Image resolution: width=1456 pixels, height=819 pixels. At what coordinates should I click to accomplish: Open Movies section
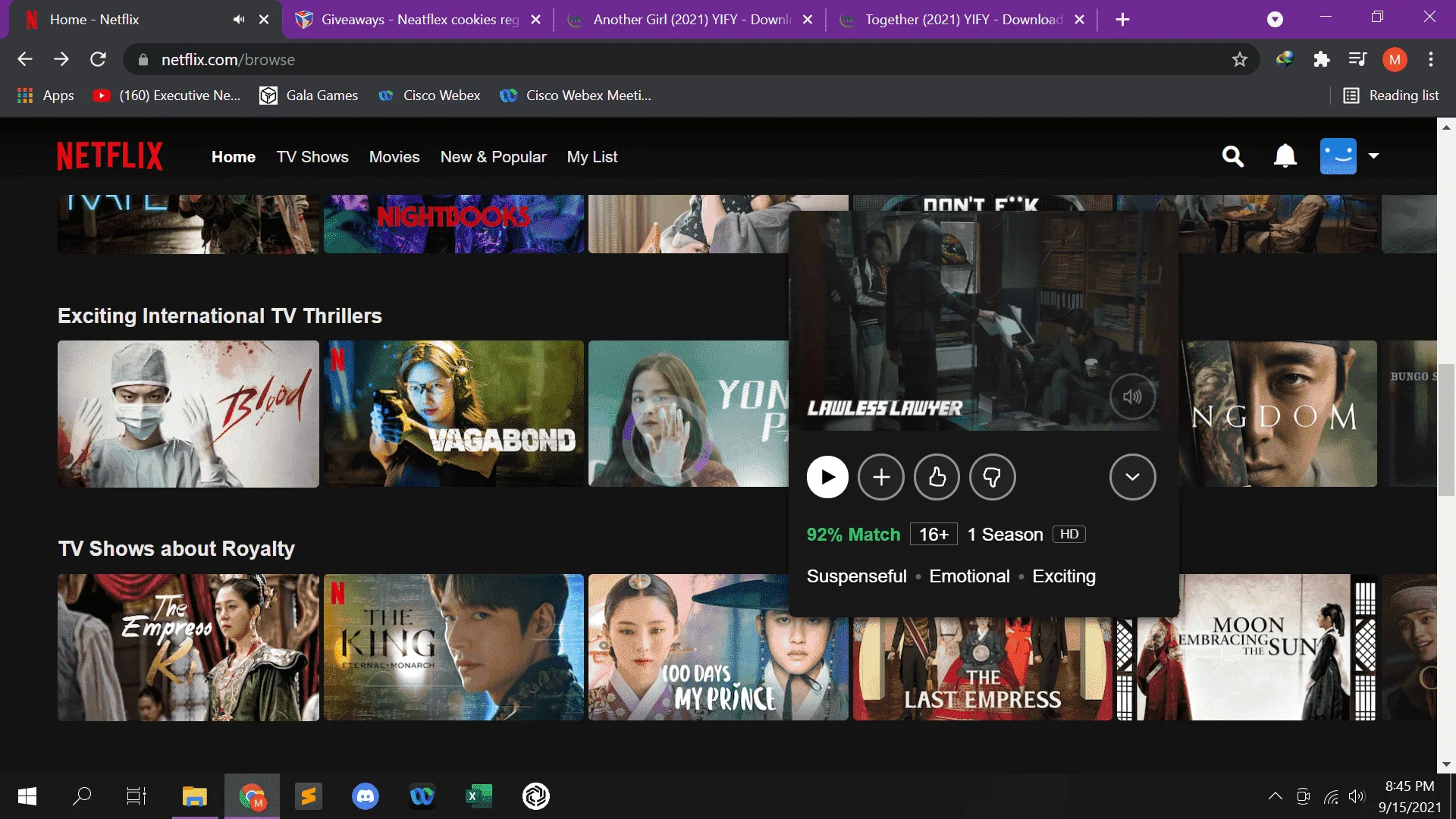pyautogui.click(x=394, y=157)
